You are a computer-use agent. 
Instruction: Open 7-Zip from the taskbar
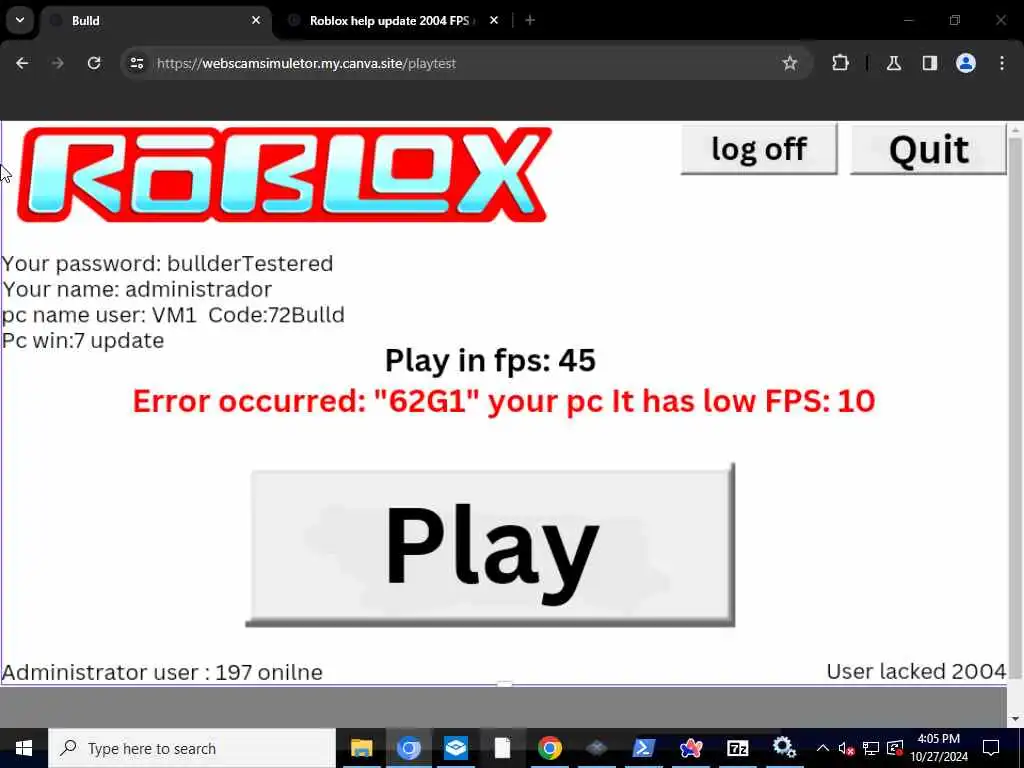pyautogui.click(x=737, y=748)
